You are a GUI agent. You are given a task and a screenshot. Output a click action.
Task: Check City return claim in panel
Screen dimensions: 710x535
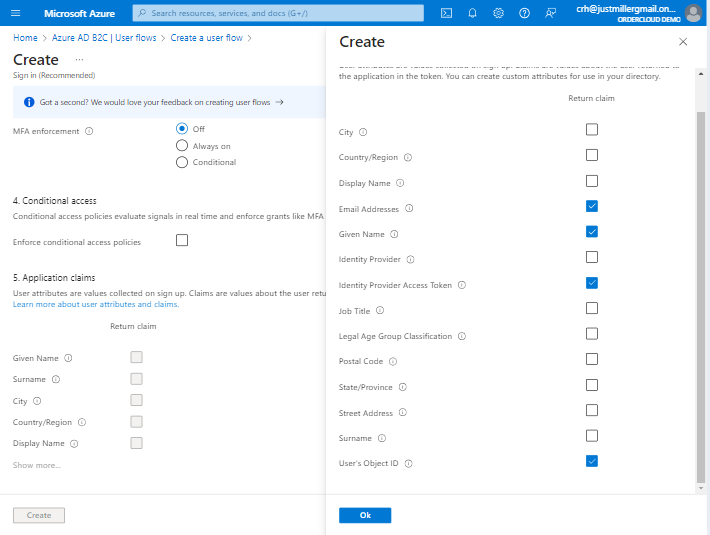click(x=592, y=129)
